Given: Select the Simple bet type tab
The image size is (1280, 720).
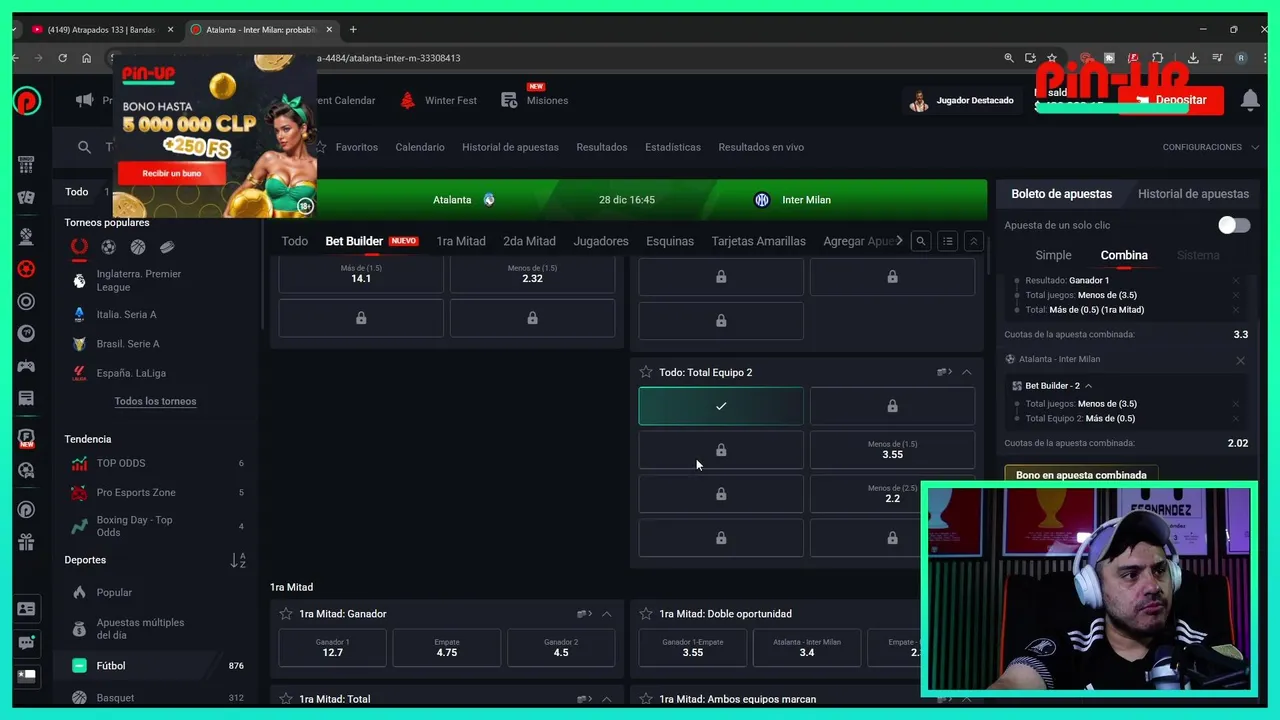Looking at the screenshot, I should [1053, 255].
